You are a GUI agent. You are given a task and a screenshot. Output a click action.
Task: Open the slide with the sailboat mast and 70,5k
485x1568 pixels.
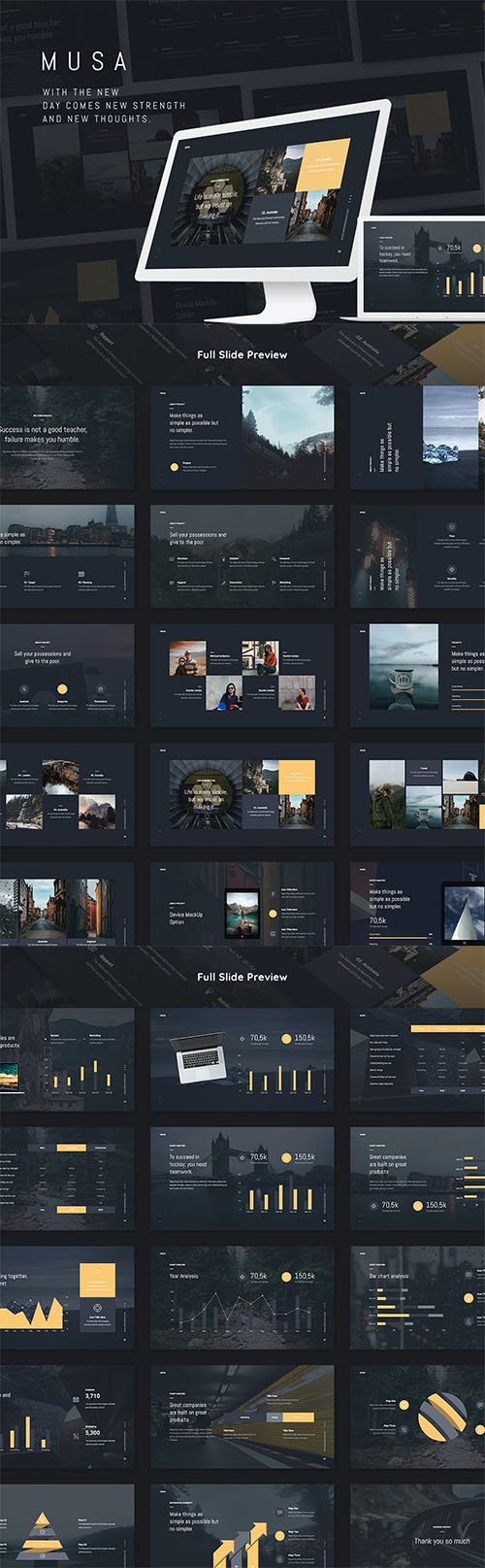tap(418, 904)
